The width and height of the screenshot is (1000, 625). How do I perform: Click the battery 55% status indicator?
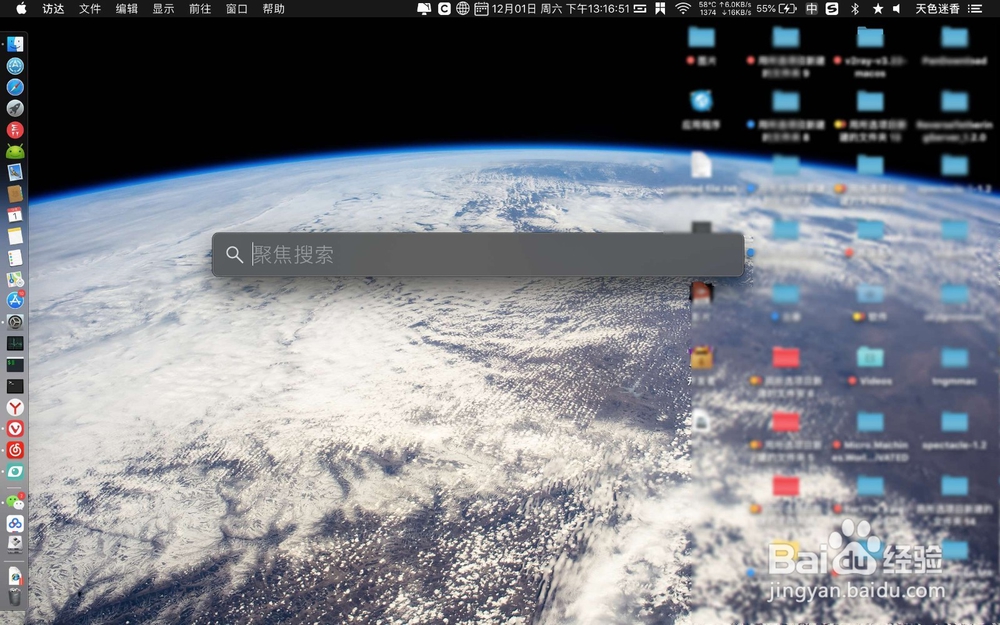pyautogui.click(x=776, y=8)
